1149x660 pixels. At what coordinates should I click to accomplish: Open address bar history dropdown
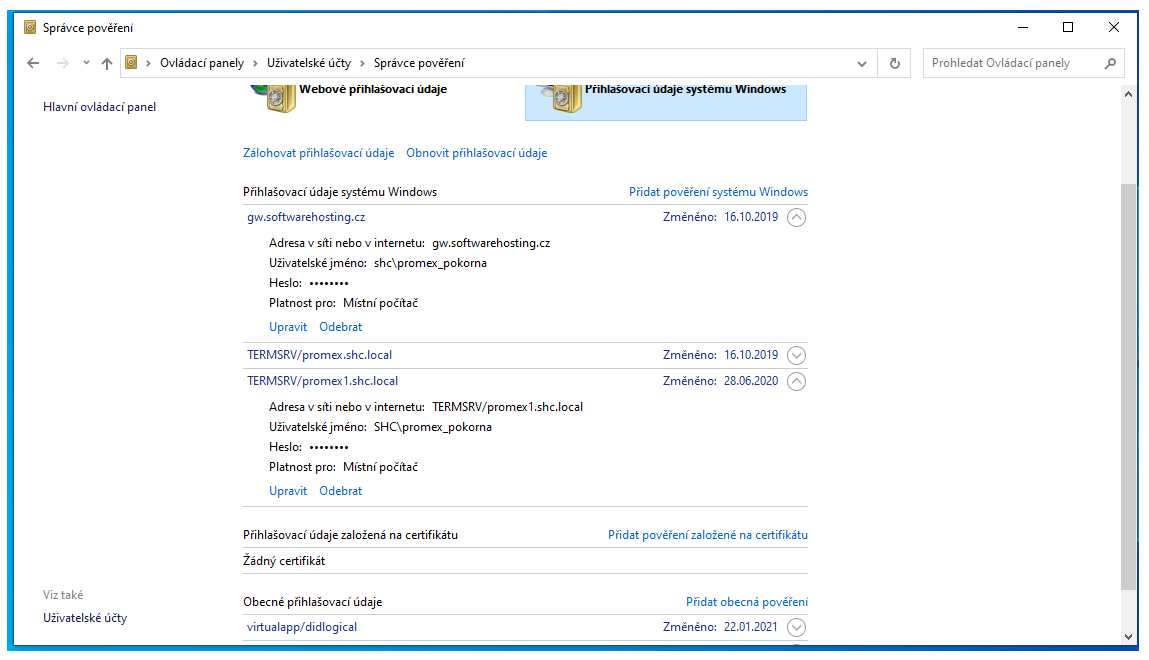(862, 63)
